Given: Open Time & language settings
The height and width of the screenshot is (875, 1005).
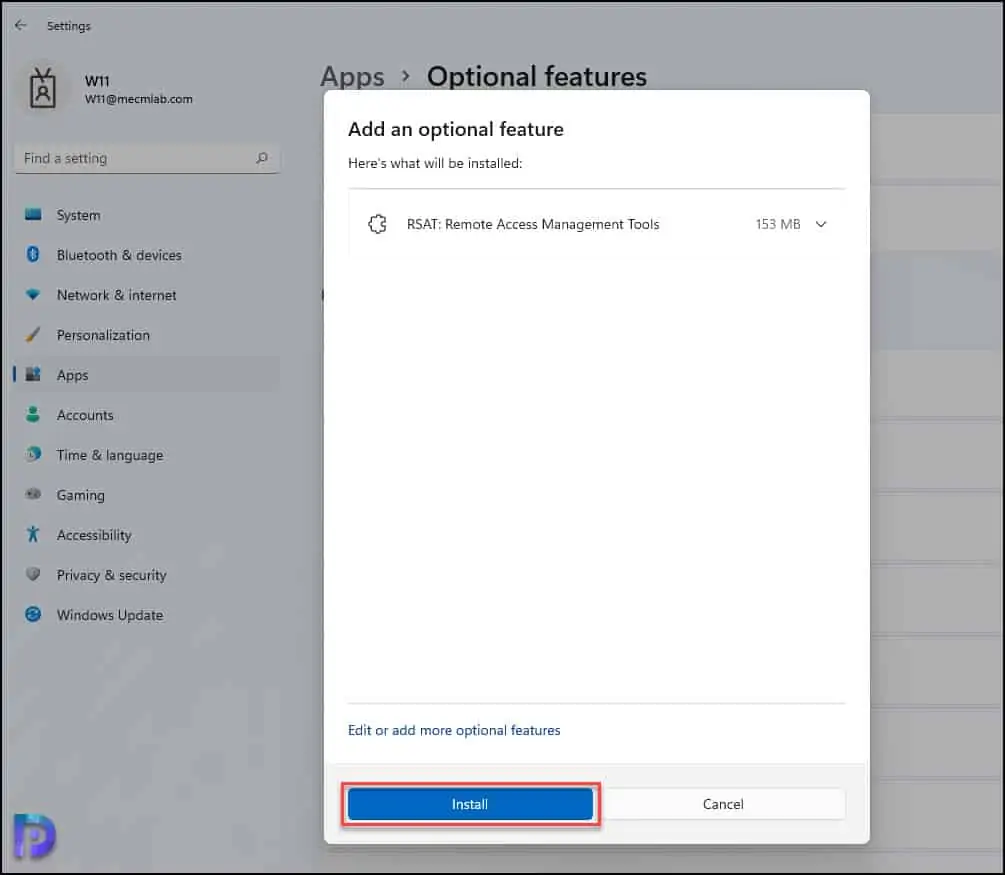Looking at the screenshot, I should click(x=147, y=455).
